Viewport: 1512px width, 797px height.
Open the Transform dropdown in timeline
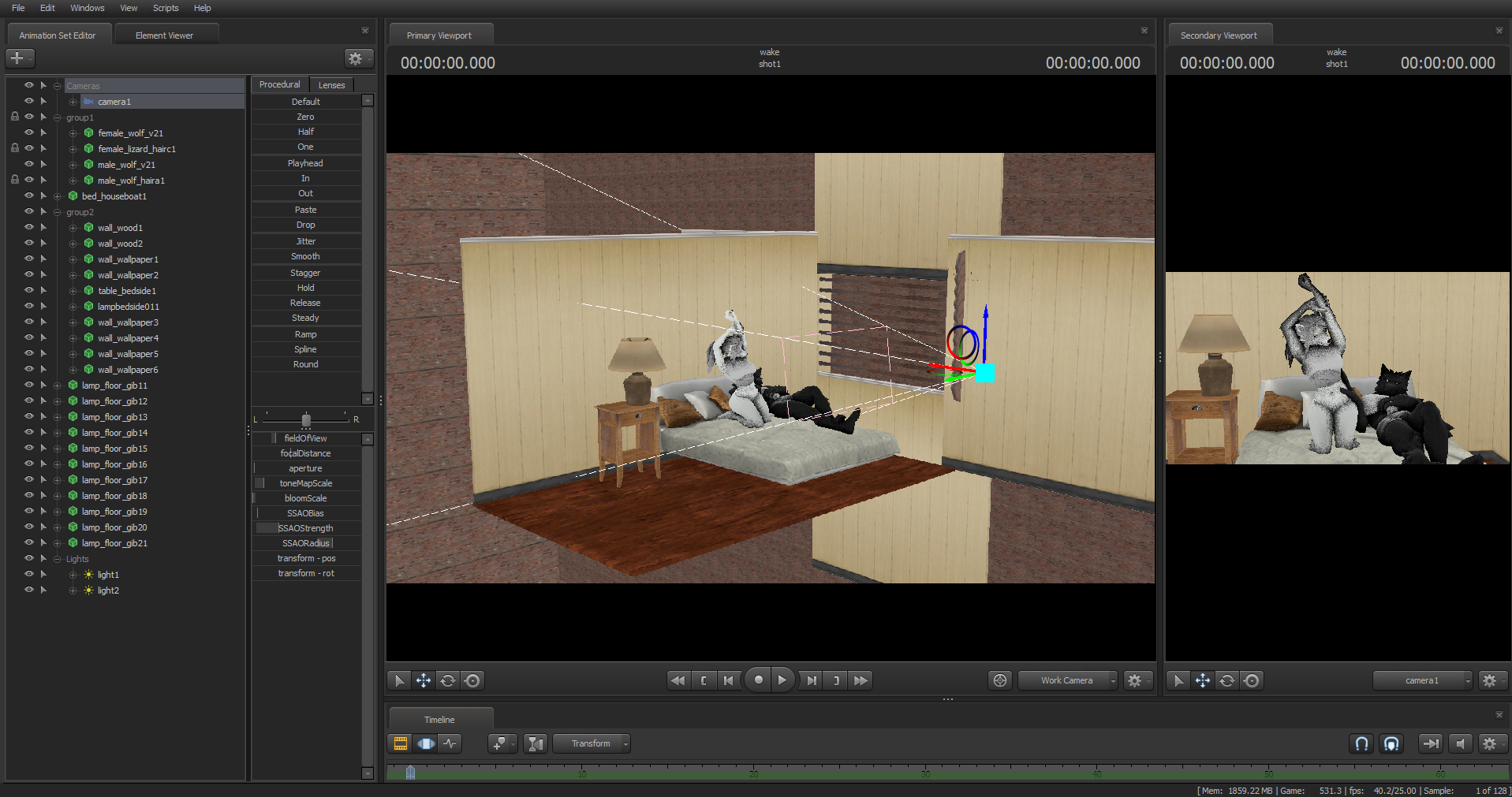[592, 743]
